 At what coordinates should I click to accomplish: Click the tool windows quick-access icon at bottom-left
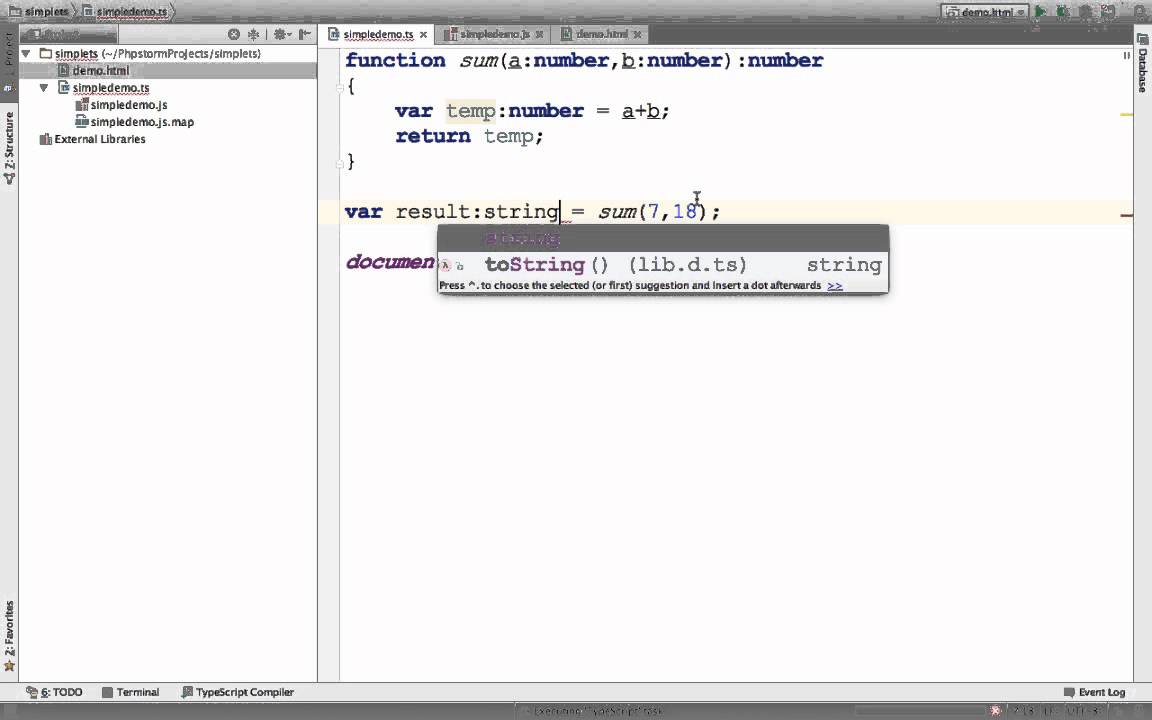[9, 711]
